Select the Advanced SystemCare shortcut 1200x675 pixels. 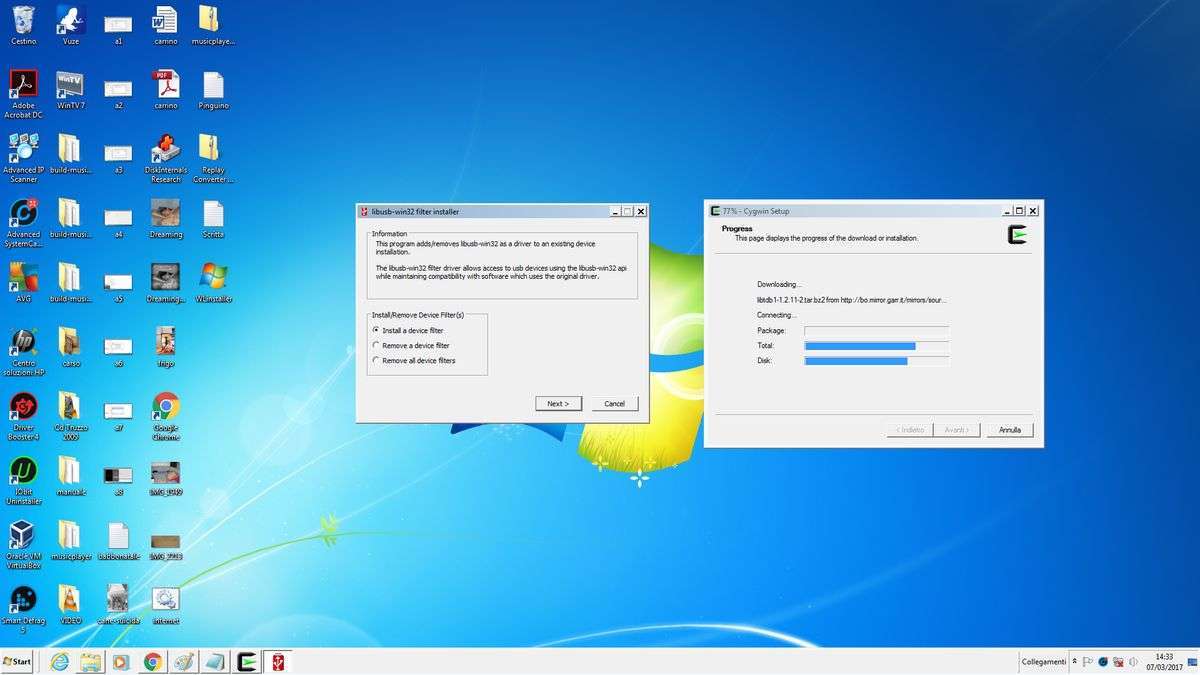point(23,222)
